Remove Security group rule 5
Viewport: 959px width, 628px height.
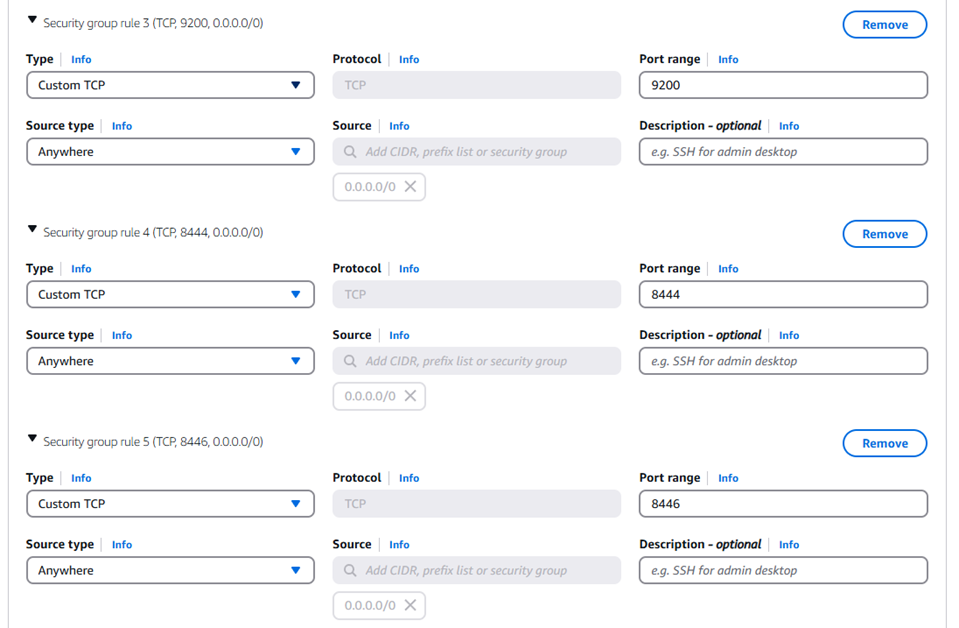(x=884, y=443)
